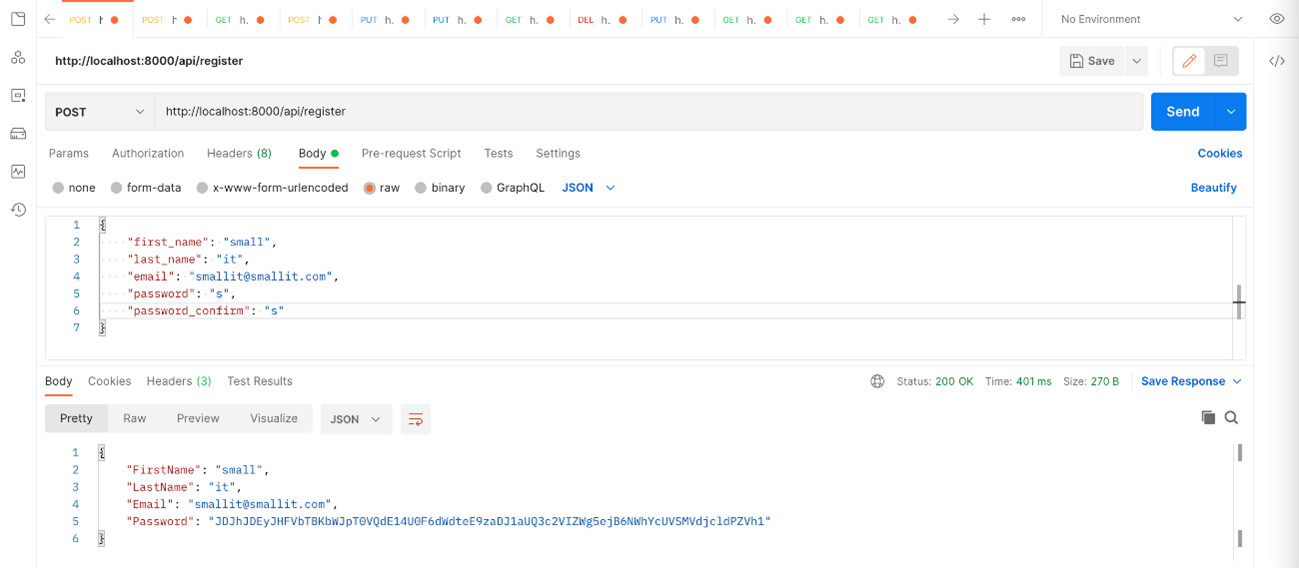1299x568 pixels.
Task: Open the response JSON format dropdown
Action: 355,419
